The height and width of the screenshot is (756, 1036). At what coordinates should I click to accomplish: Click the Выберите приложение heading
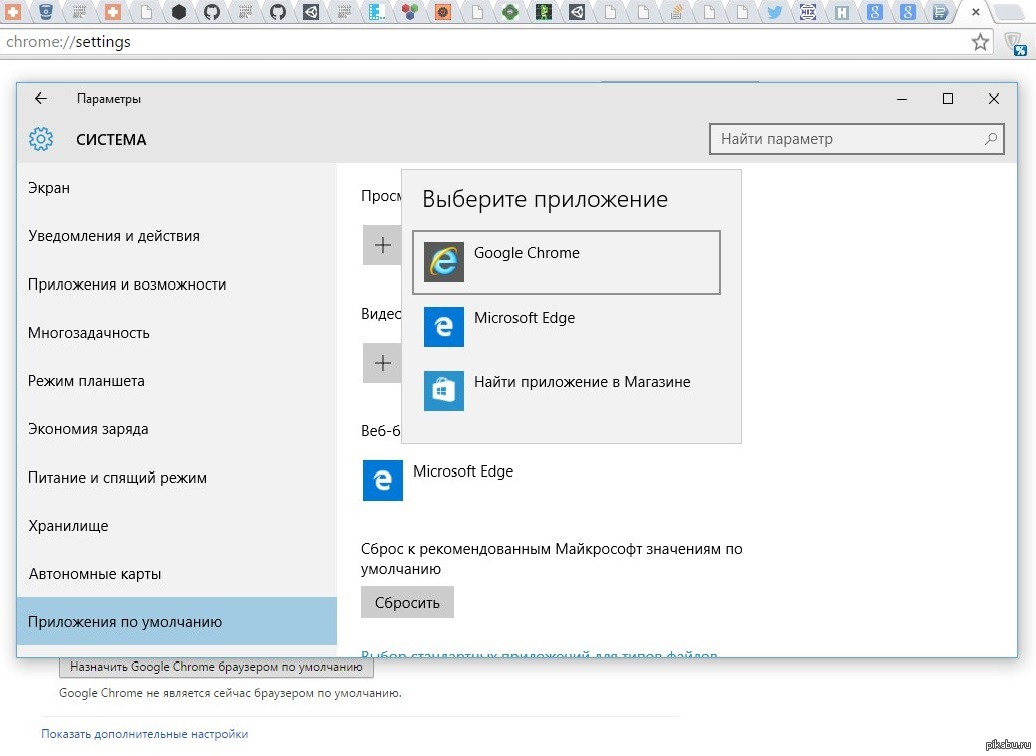coord(545,199)
